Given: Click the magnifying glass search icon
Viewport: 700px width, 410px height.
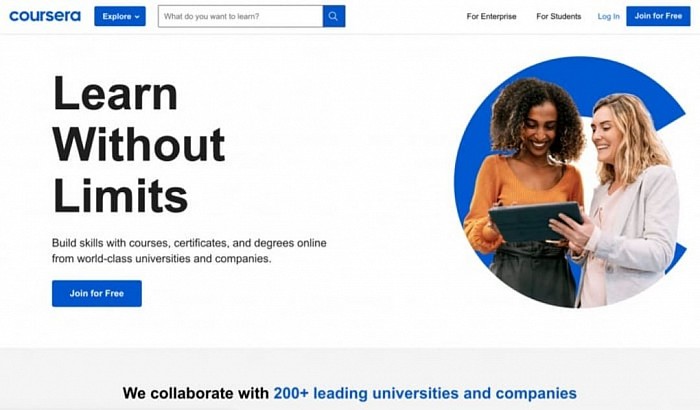Looking at the screenshot, I should click(333, 16).
